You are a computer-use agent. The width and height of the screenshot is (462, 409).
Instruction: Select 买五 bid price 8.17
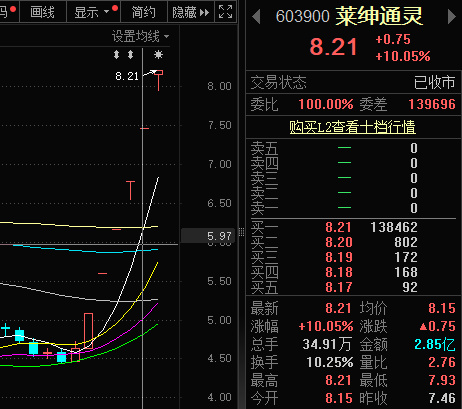pos(339,287)
